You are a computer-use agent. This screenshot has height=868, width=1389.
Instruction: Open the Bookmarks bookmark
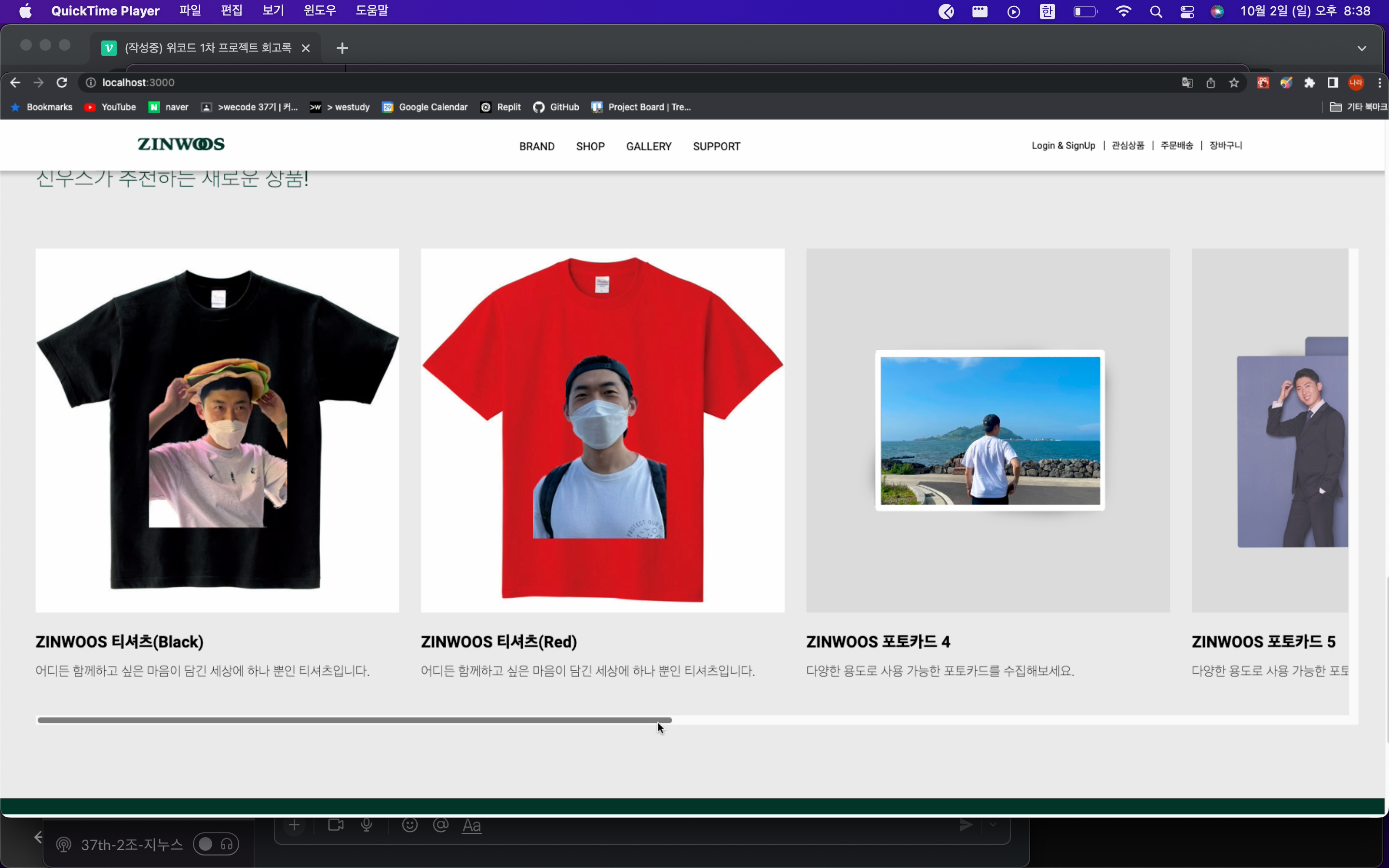click(41, 107)
